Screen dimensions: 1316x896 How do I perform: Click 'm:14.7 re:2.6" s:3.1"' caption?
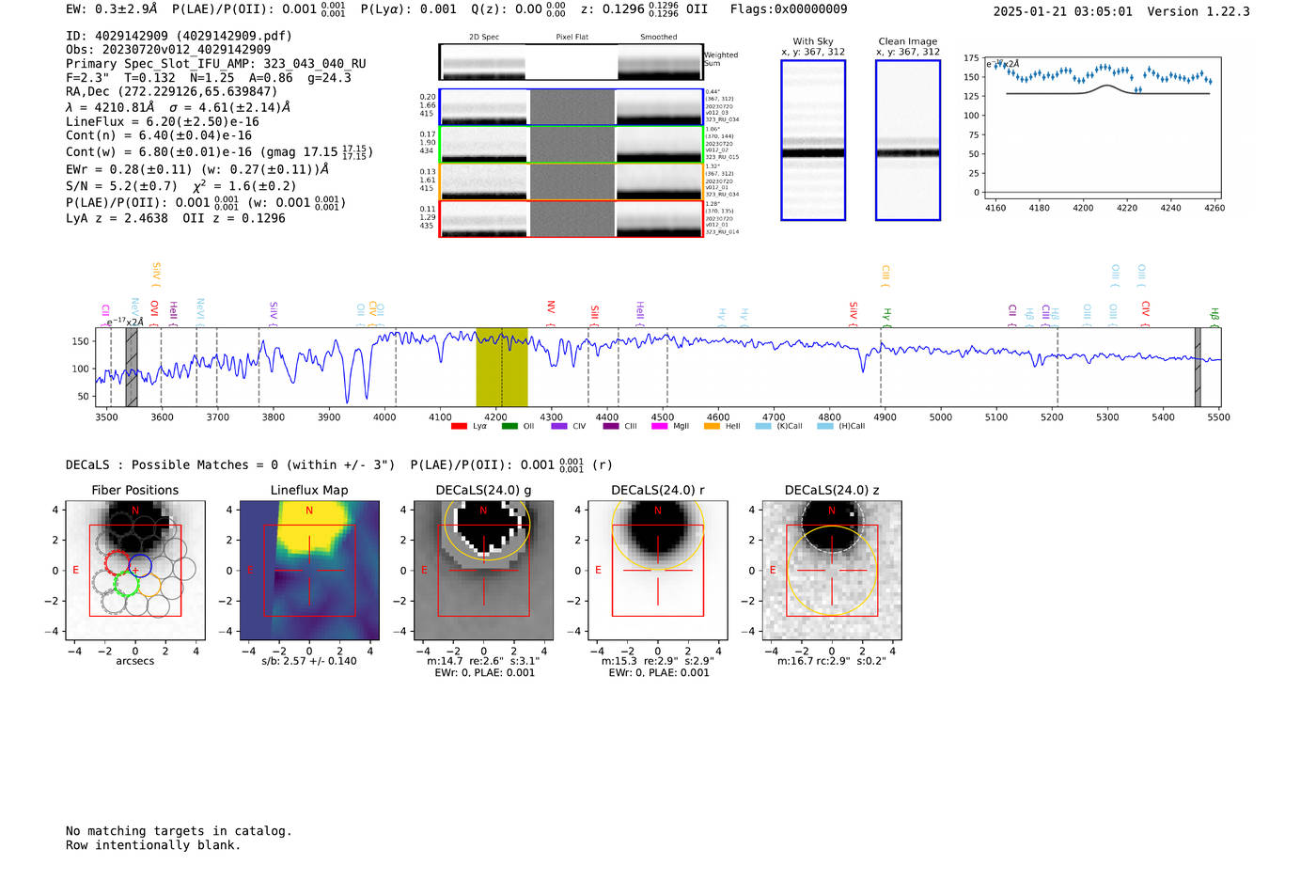click(x=484, y=661)
